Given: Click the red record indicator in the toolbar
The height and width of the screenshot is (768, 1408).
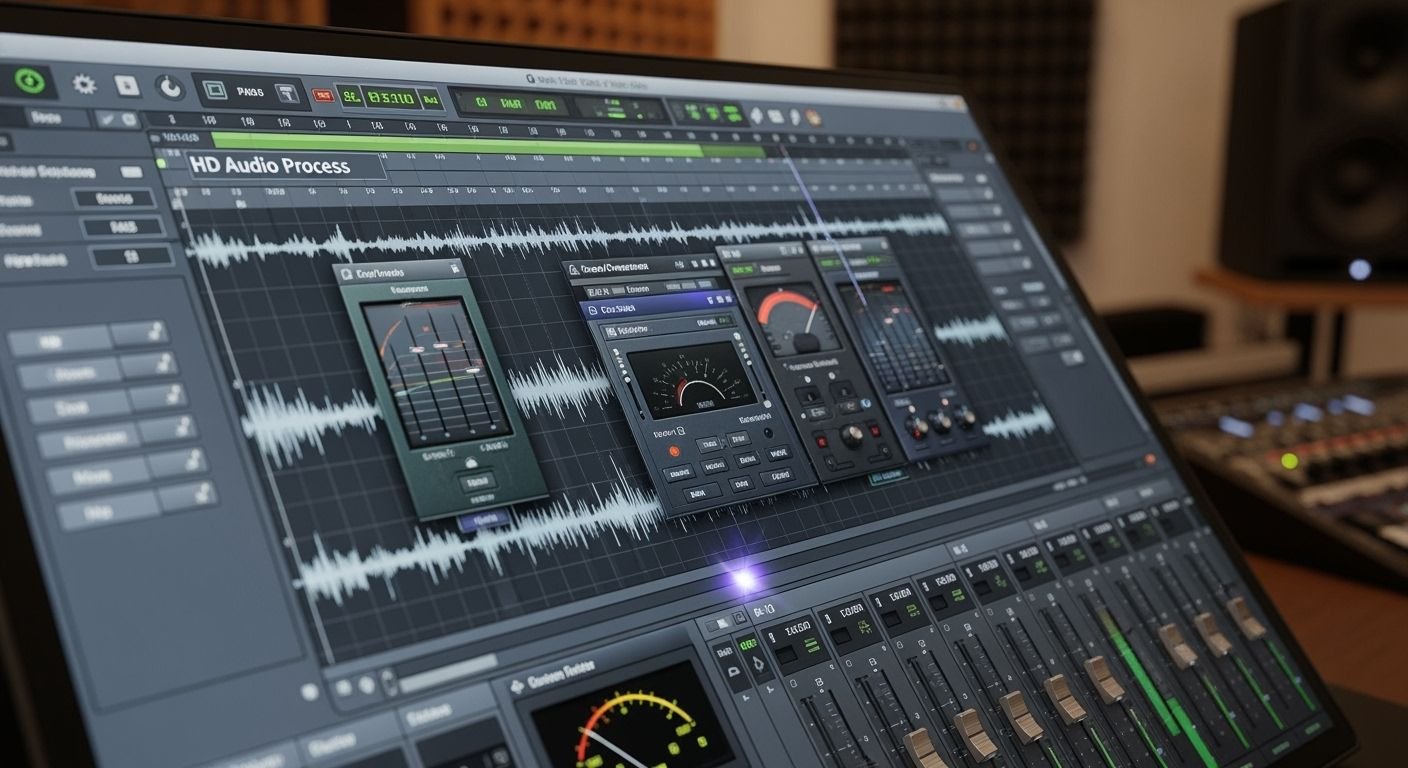Looking at the screenshot, I should [x=323, y=96].
